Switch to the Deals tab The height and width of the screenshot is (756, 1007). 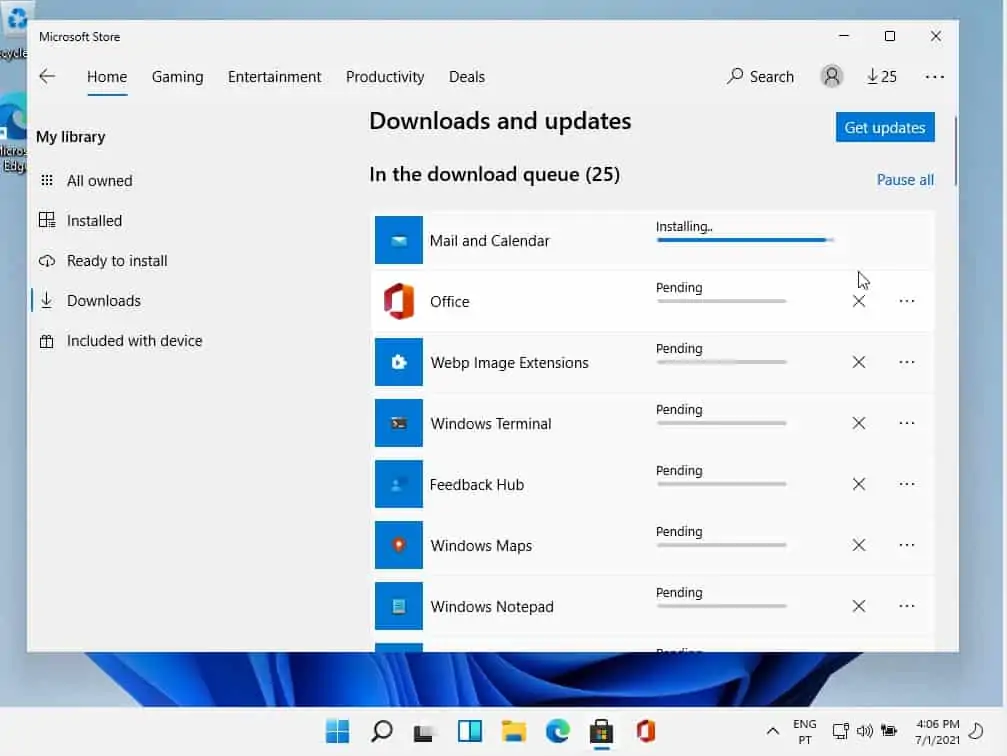click(x=467, y=77)
